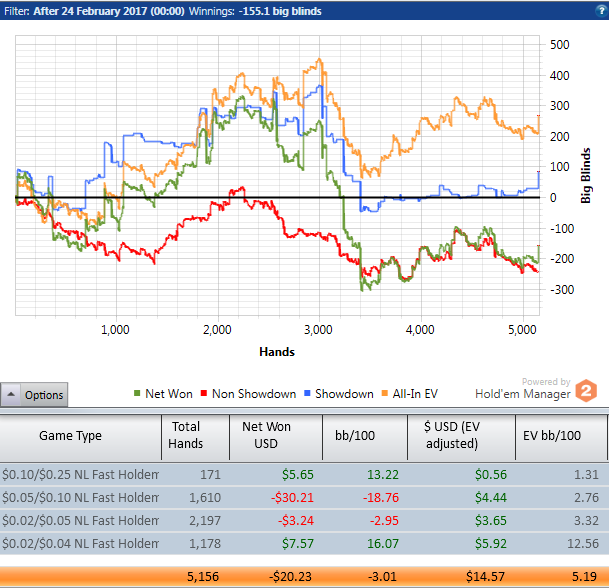Select the Non Showdown legend label
Screen dimensions: 609x588
(x=254, y=394)
